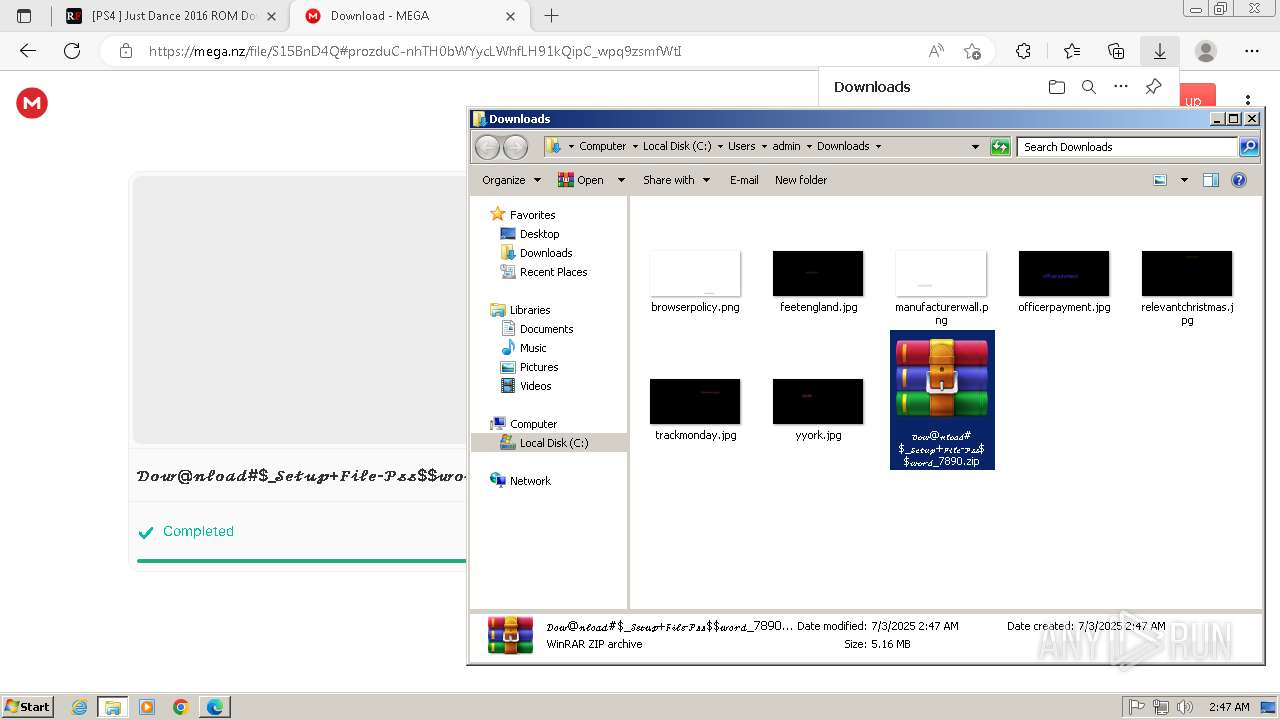Select yyork.jpg file
The image size is (1280, 720).
point(818,409)
